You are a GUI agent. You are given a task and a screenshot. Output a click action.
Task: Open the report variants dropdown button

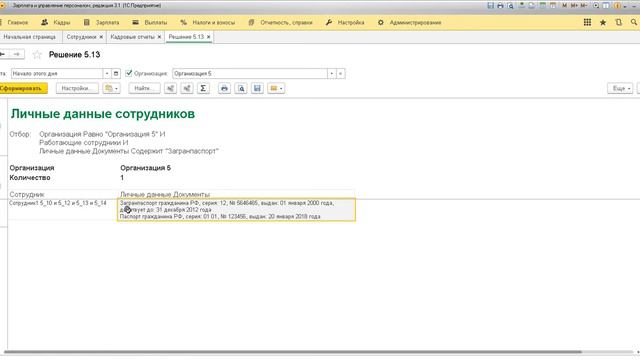(x=111, y=88)
